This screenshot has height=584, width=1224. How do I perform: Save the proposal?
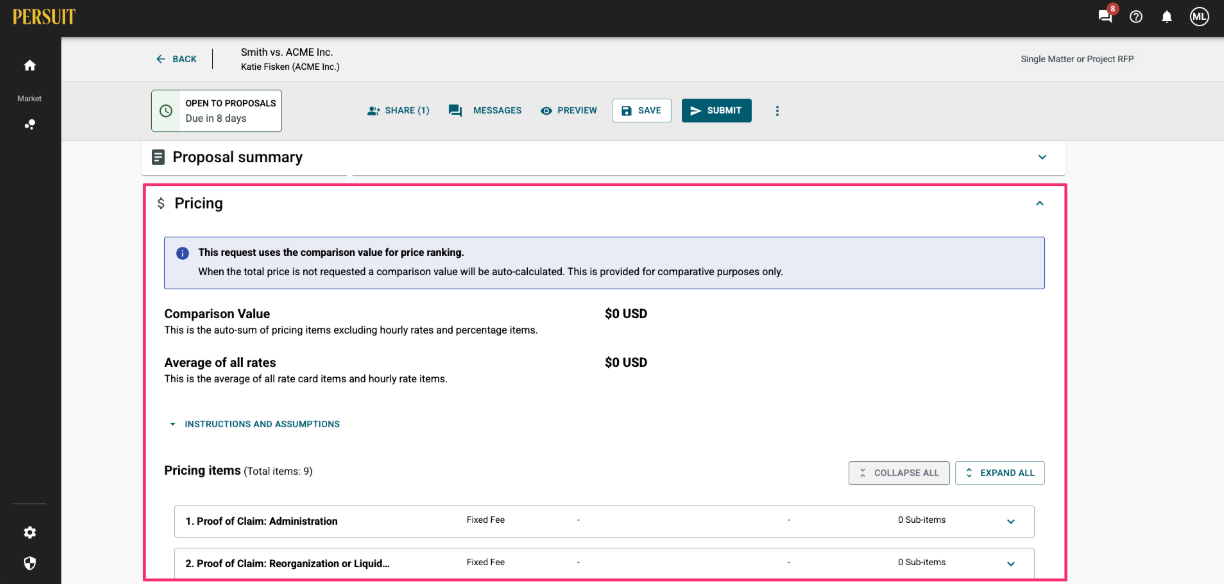[641, 111]
